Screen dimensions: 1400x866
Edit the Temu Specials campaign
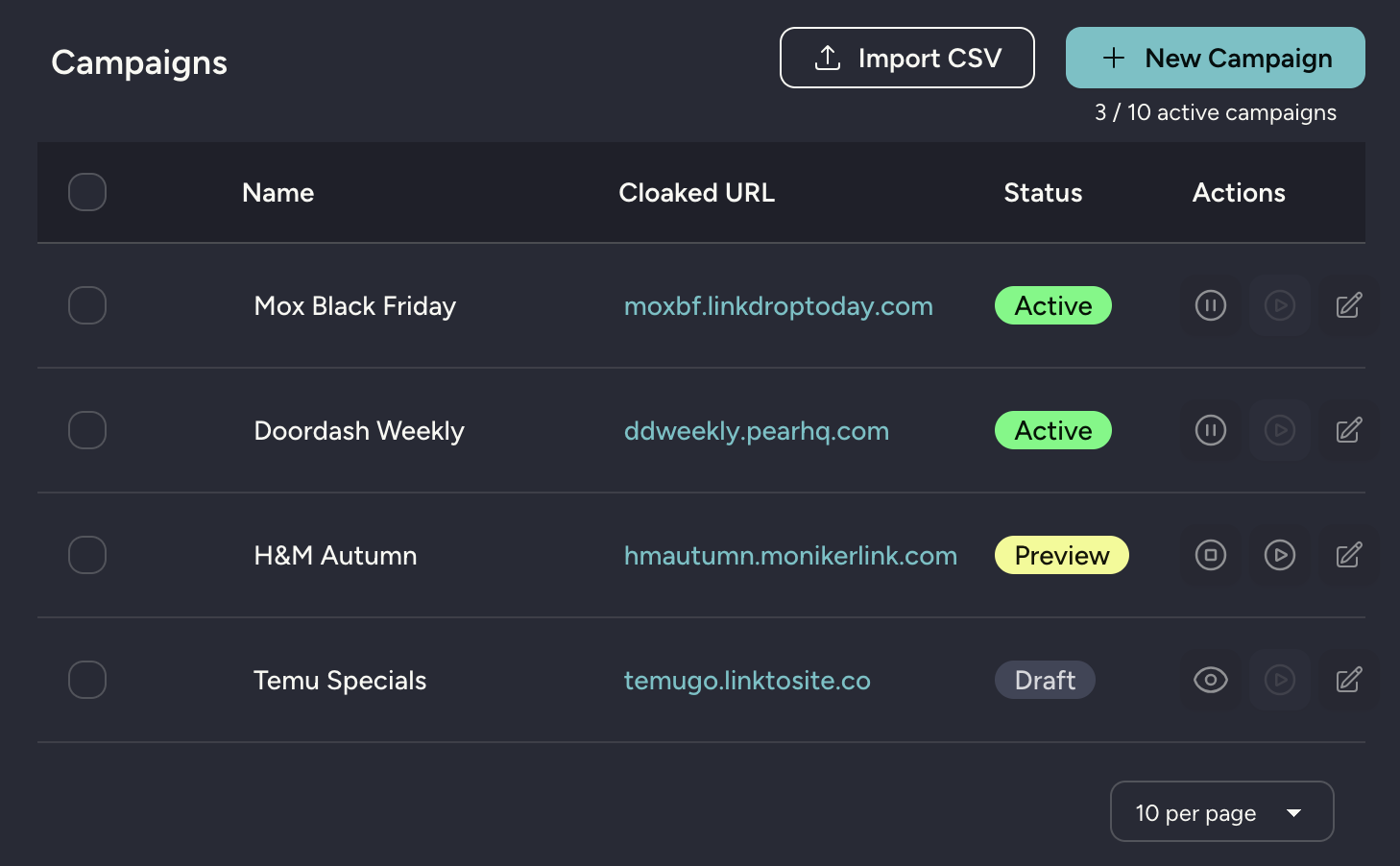point(1348,680)
